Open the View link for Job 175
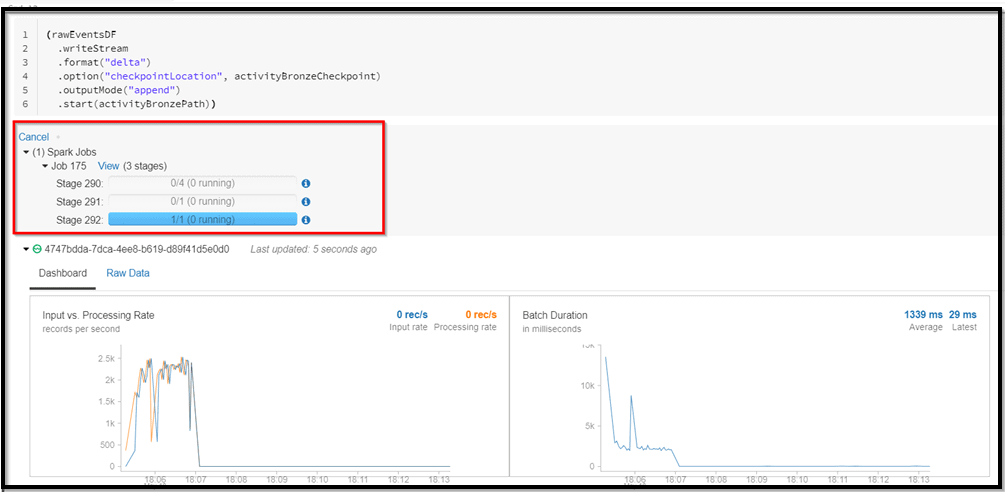Image resolution: width=1005 pixels, height=492 pixels. coord(108,166)
